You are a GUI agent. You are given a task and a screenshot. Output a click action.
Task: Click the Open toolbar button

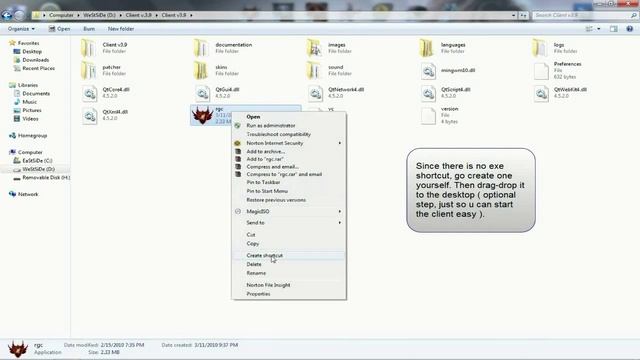(59, 29)
